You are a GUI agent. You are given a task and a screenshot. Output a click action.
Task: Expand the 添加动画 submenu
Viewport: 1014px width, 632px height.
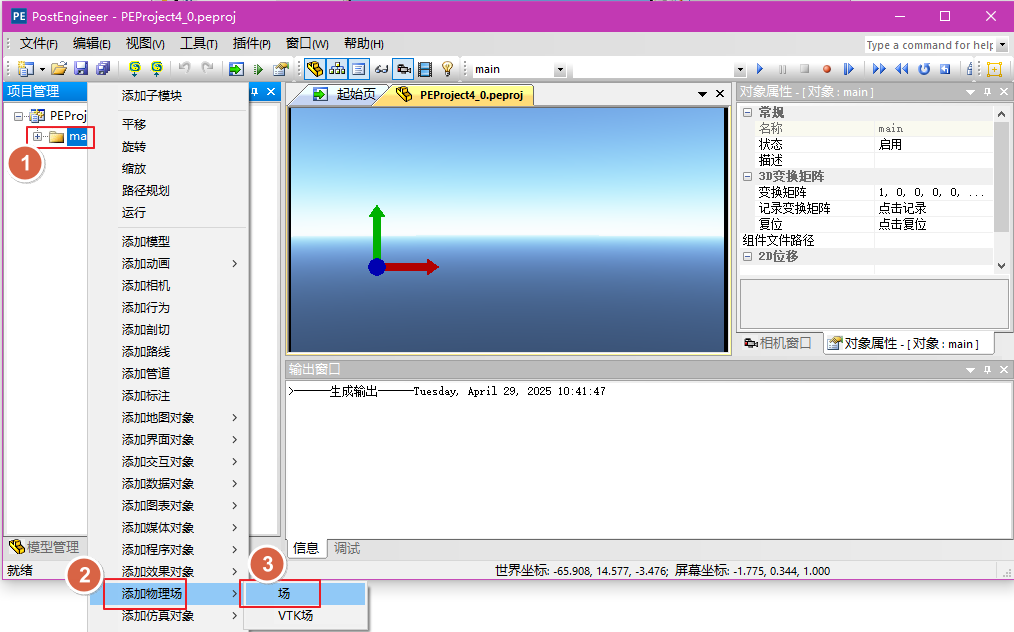169,263
